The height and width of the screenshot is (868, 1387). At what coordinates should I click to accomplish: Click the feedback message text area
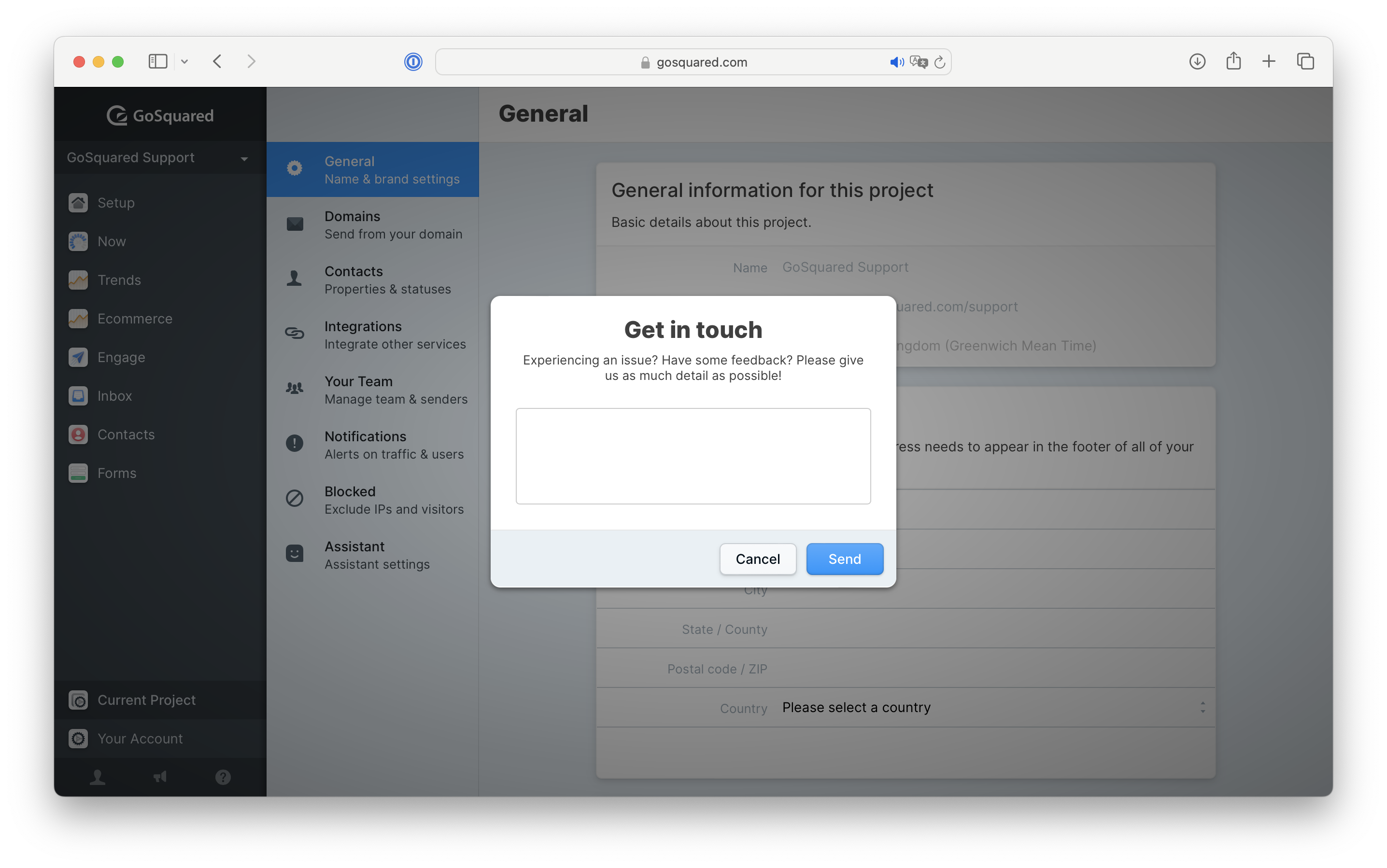point(693,456)
